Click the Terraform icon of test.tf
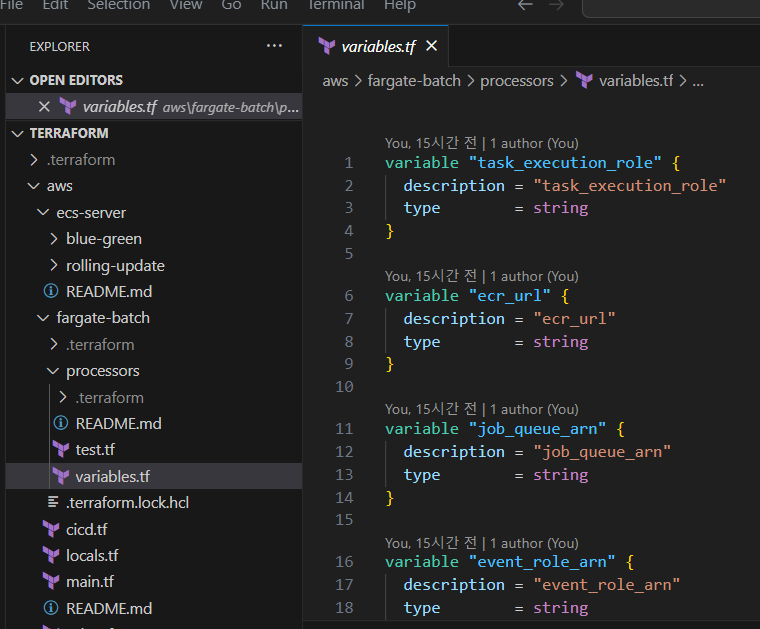The image size is (760, 629). [x=61, y=450]
